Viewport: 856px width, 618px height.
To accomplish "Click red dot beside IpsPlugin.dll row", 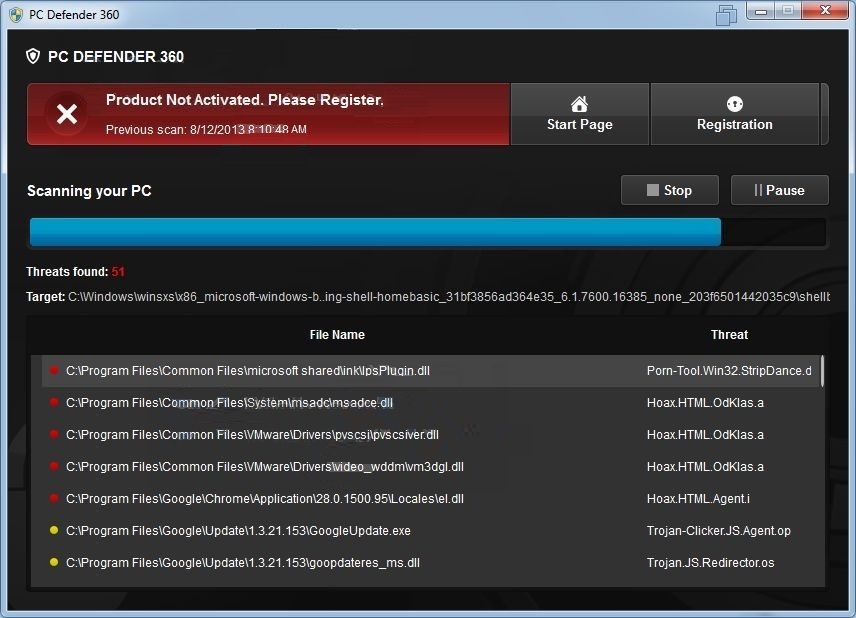I will (x=54, y=370).
